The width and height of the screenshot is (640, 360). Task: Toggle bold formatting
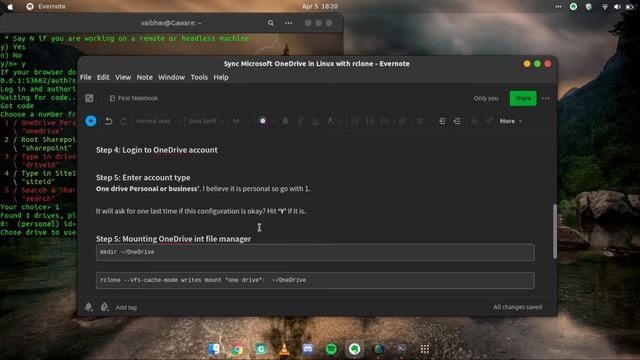285,121
